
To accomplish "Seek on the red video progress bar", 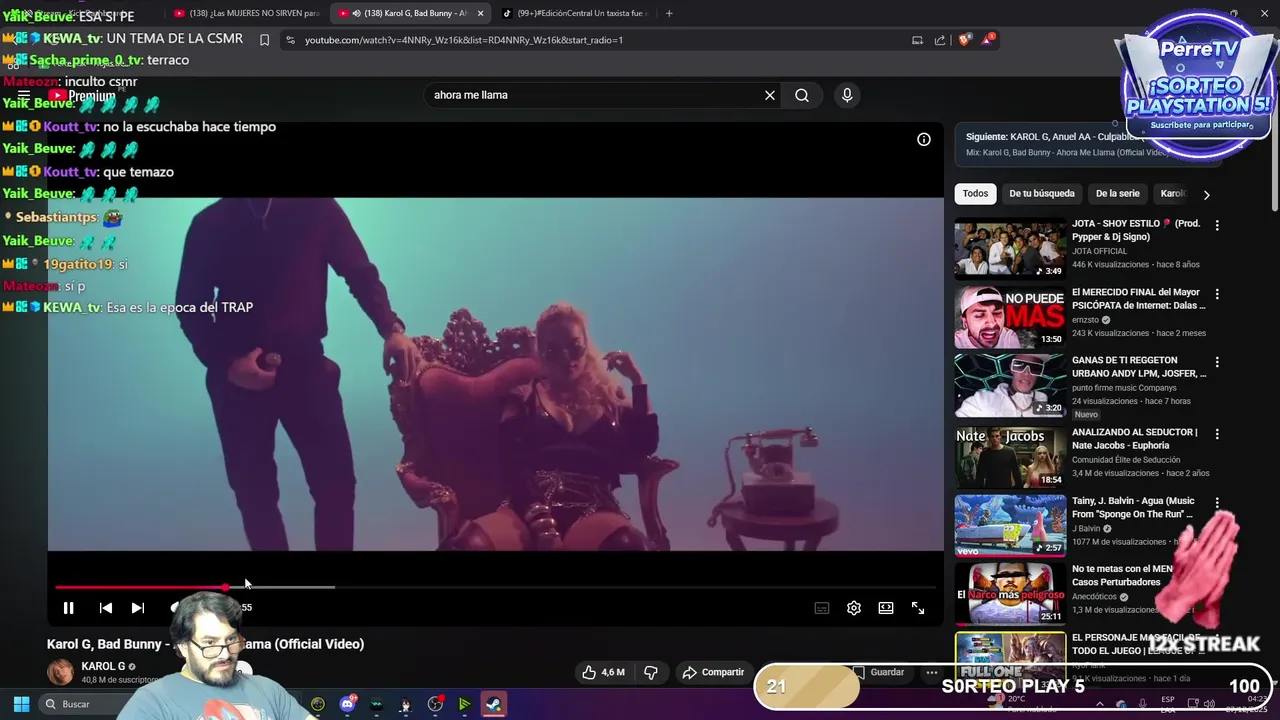I will (140, 587).
